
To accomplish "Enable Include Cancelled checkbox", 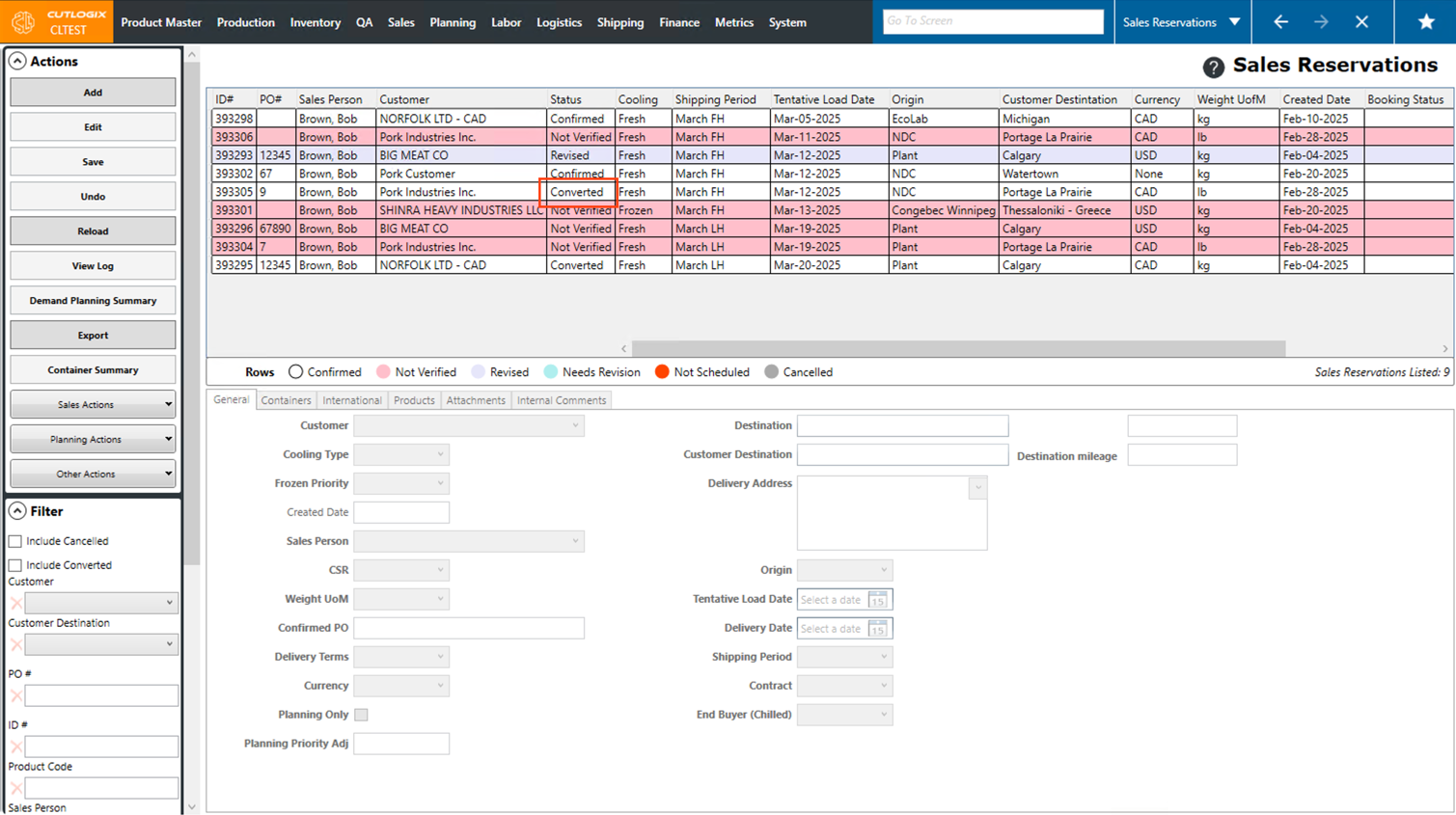I will click(x=15, y=541).
